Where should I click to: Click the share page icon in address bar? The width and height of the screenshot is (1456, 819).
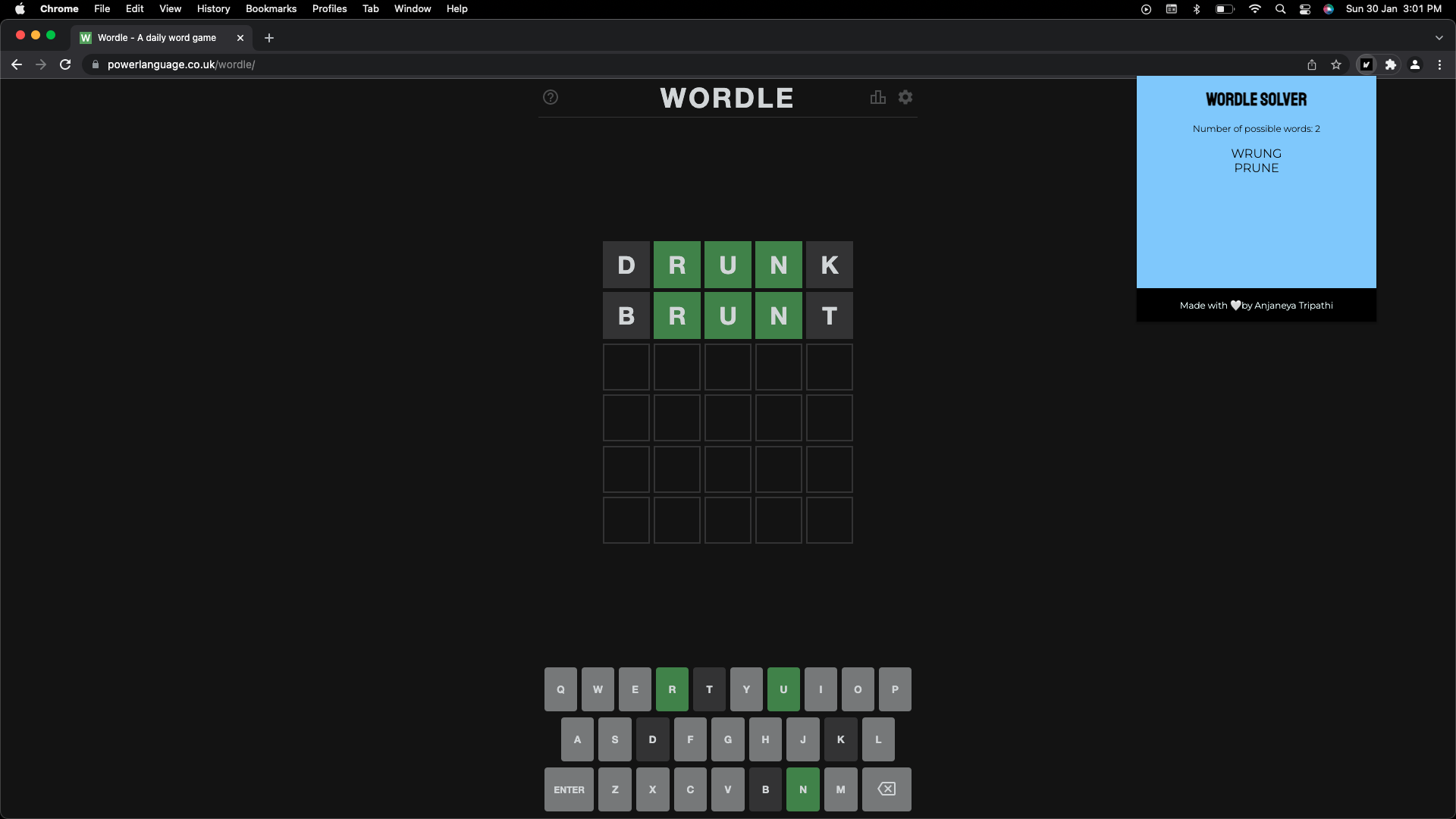point(1312,64)
